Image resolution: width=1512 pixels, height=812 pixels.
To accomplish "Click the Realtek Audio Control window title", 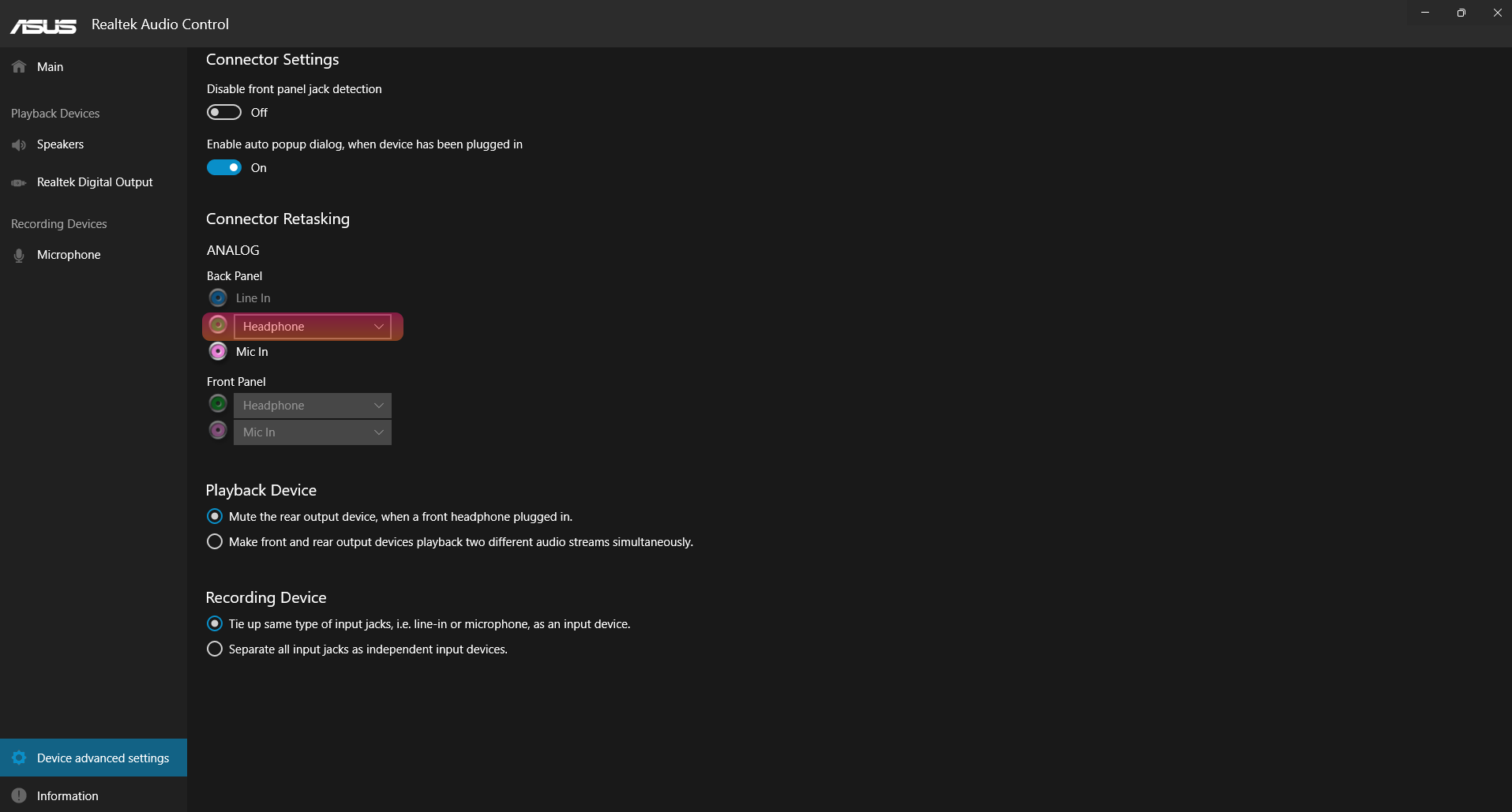I will pyautogui.click(x=160, y=24).
